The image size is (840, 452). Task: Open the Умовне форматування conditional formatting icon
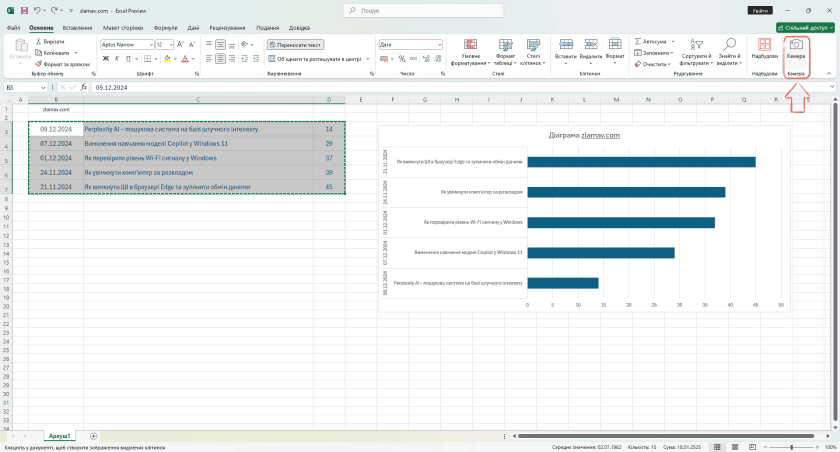coord(470,44)
